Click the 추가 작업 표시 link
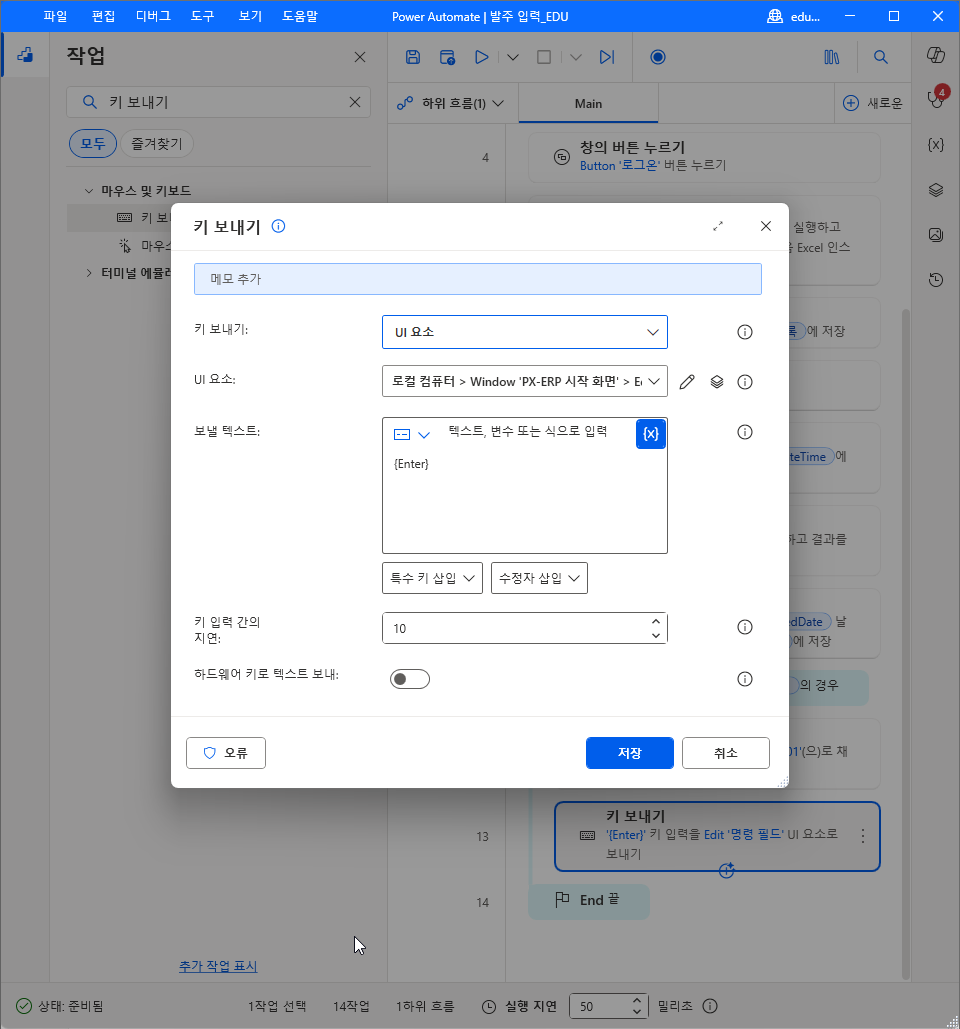 (218, 966)
